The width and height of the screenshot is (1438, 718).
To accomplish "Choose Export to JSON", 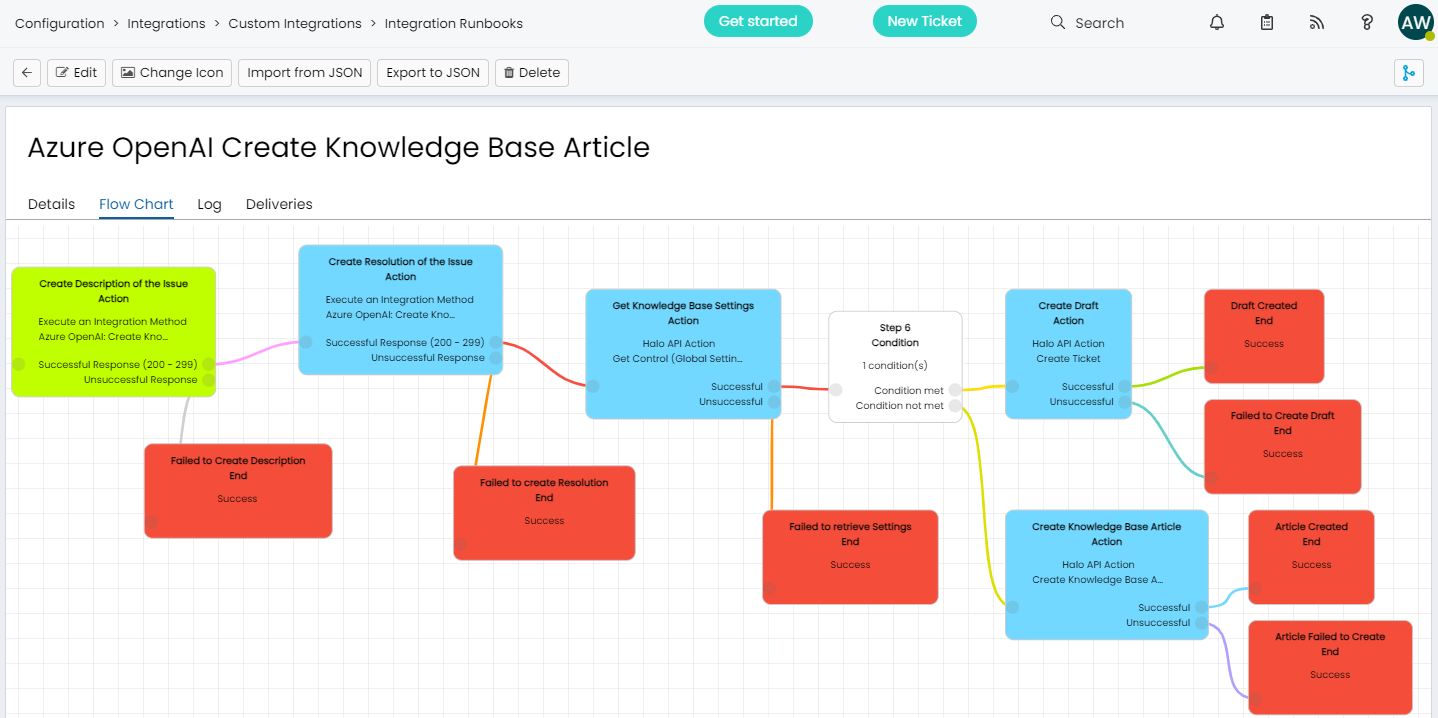I will [x=433, y=73].
